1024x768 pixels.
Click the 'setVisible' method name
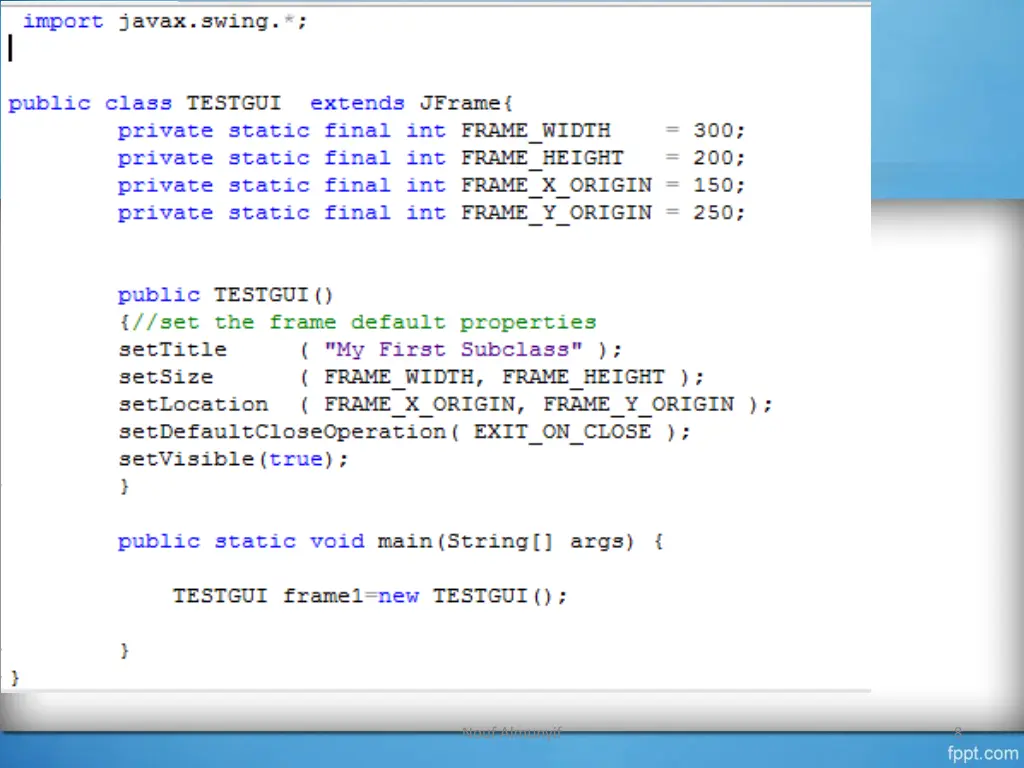click(186, 459)
